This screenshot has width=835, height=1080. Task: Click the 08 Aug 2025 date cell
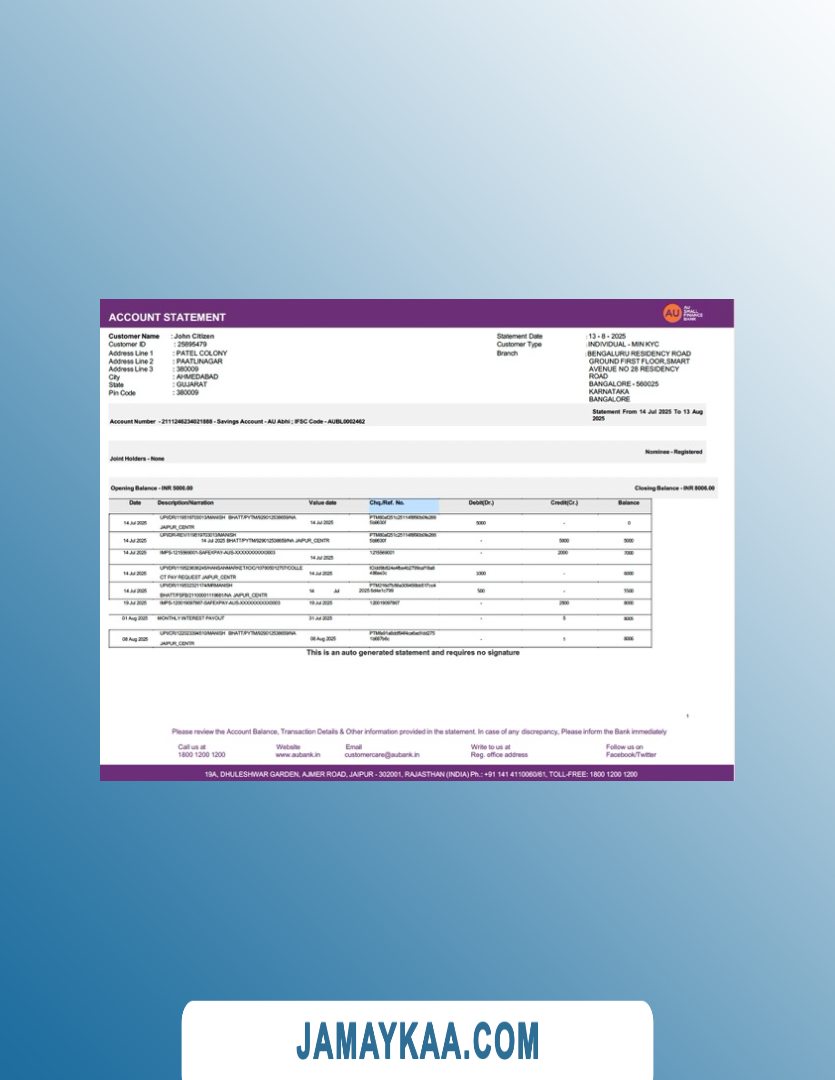(135, 639)
